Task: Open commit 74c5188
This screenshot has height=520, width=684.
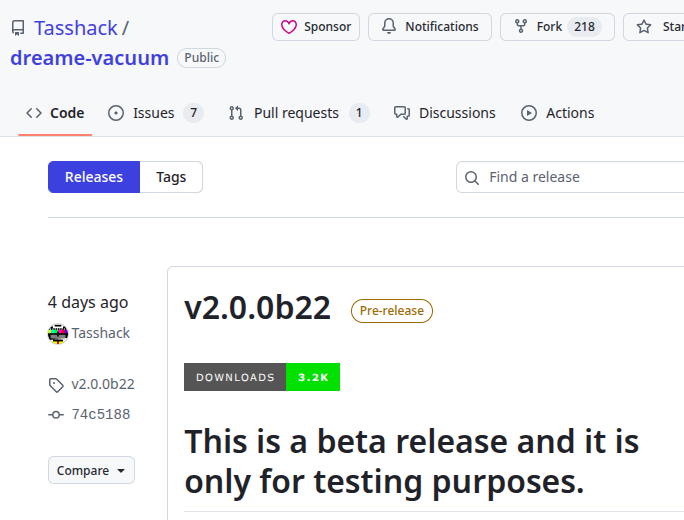Action: click(100, 414)
